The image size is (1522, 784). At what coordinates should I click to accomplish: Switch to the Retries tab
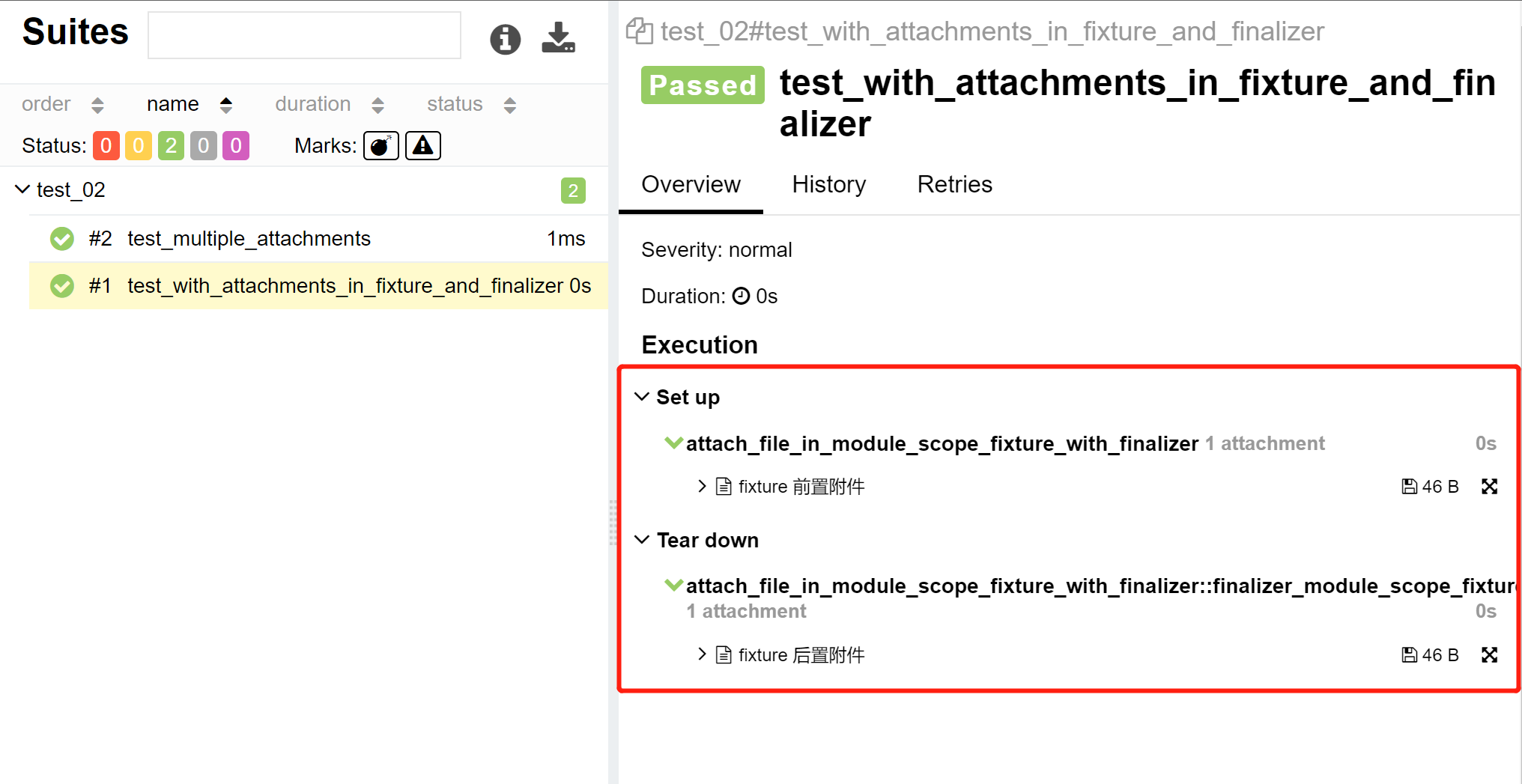(954, 184)
